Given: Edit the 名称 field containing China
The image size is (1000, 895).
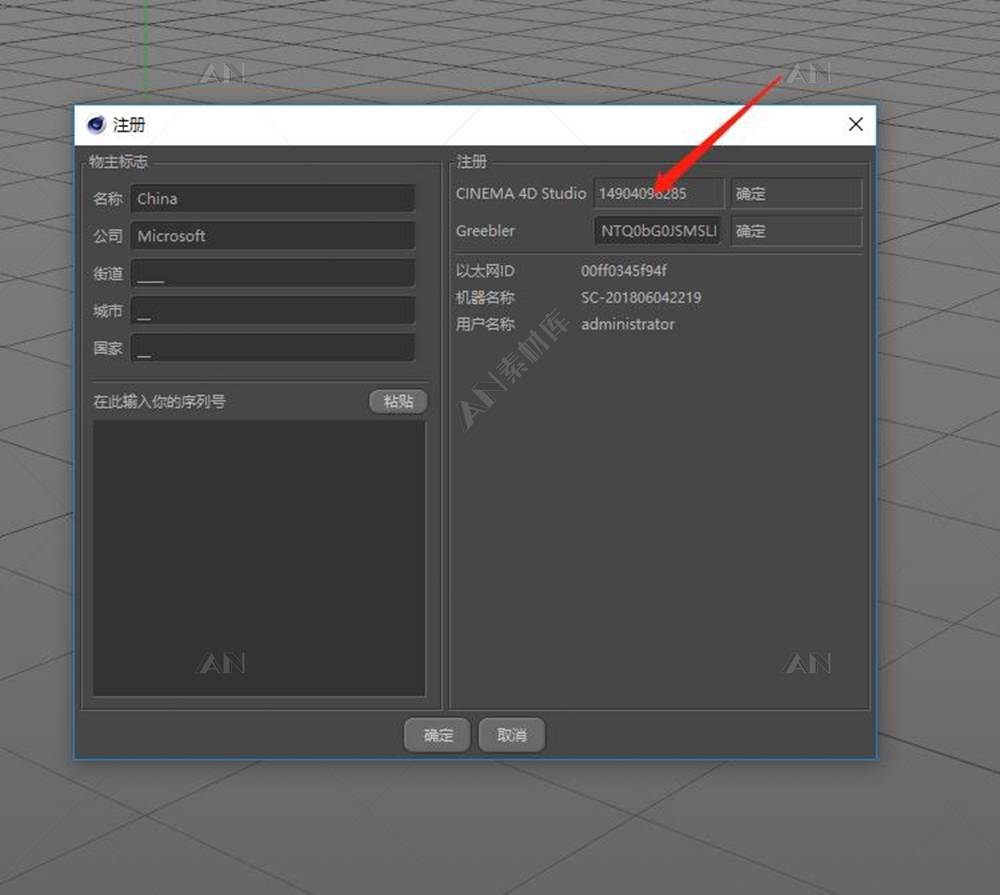Looking at the screenshot, I should [x=273, y=198].
